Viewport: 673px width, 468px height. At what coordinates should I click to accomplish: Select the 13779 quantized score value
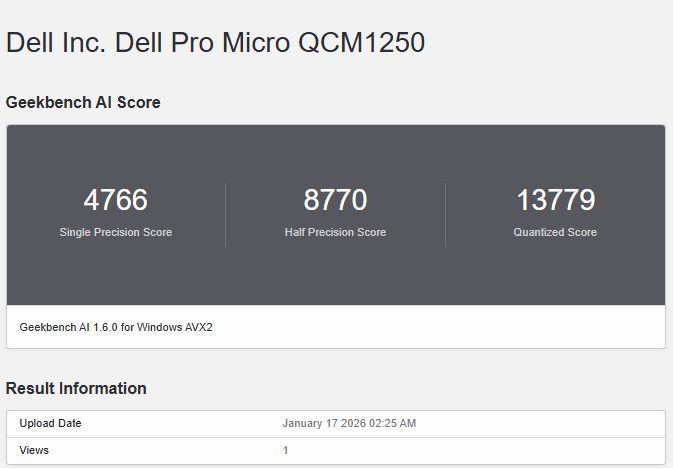(x=555, y=200)
